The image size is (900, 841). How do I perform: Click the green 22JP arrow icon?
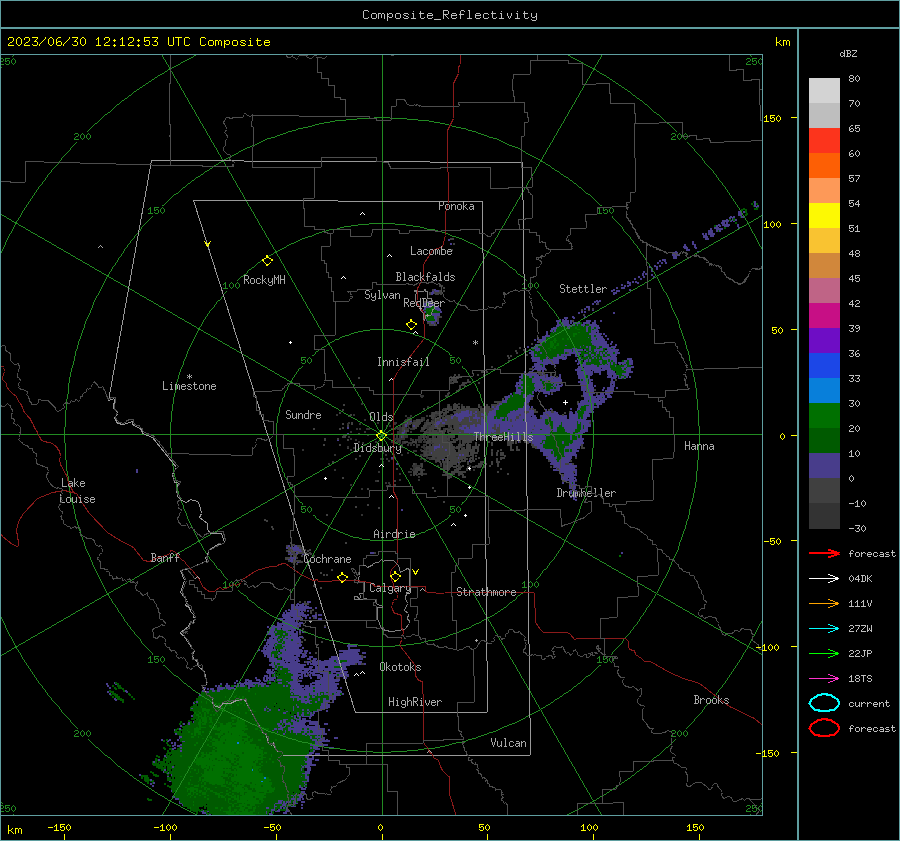pos(824,653)
